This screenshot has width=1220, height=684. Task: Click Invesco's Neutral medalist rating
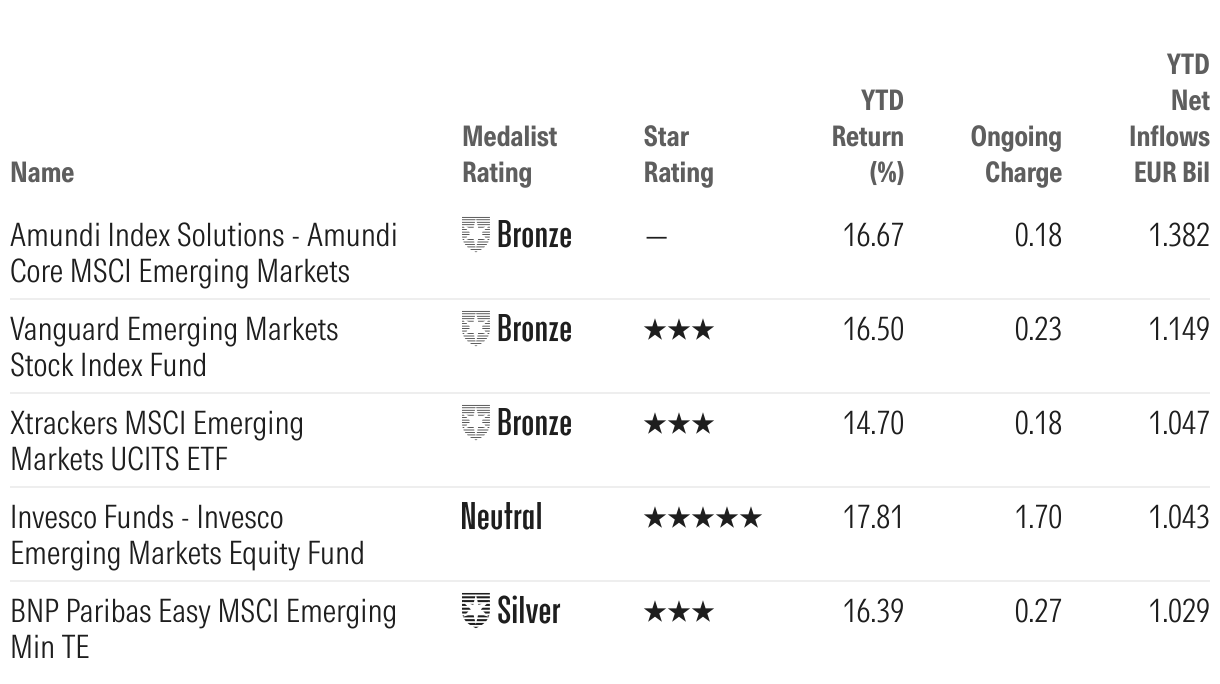click(501, 517)
